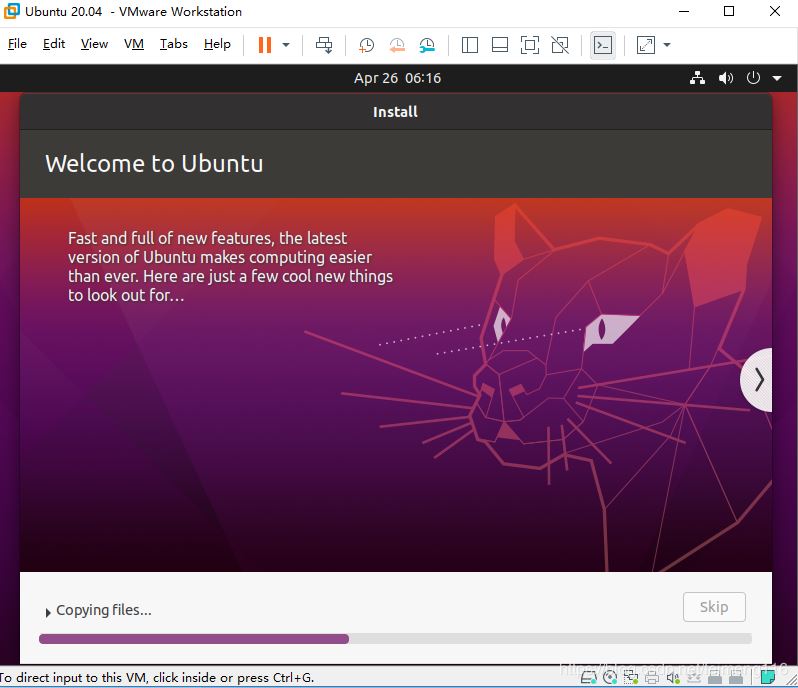Expand the Copying files details triangle
The image size is (798, 688).
pos(48,612)
